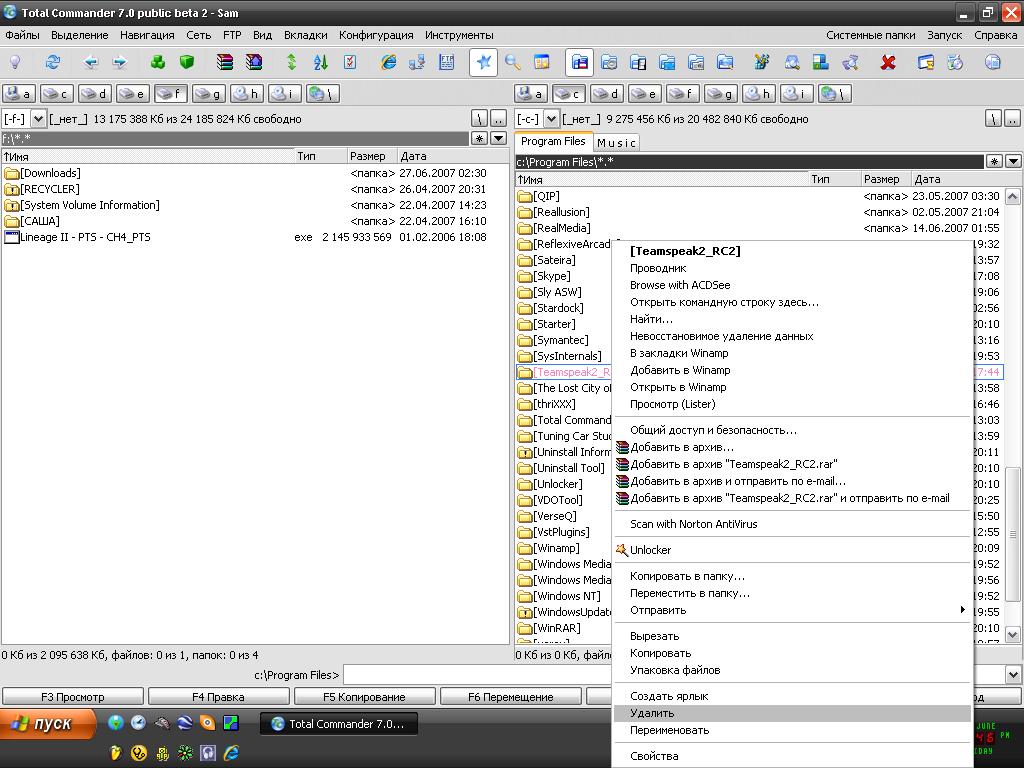
Task: Click the highlighted two-panel layout toolbar icon
Action: [x=579, y=62]
